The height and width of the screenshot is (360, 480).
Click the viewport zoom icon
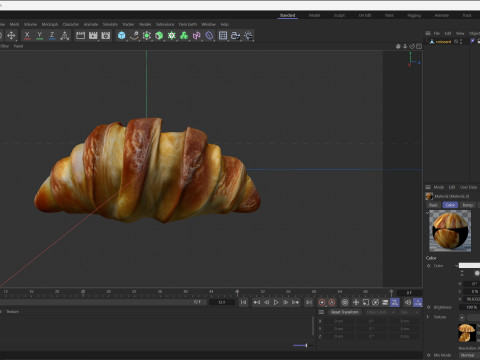(x=405, y=46)
